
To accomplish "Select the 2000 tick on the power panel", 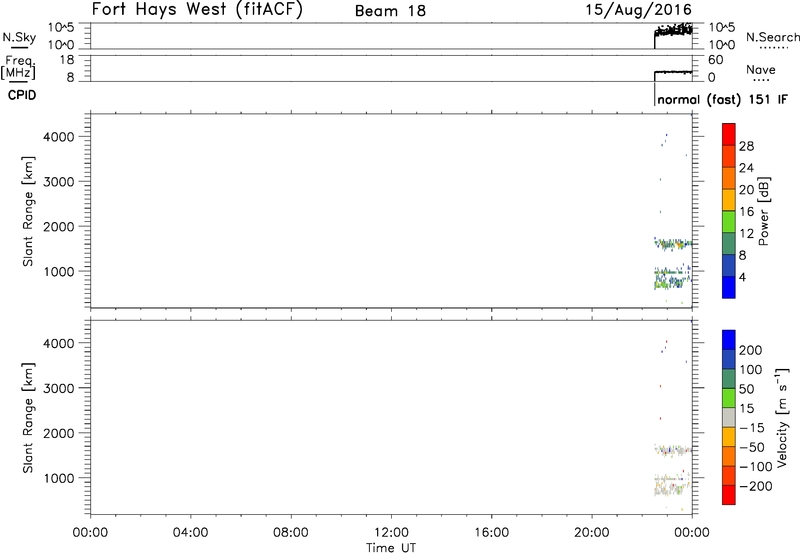I will coord(59,226).
